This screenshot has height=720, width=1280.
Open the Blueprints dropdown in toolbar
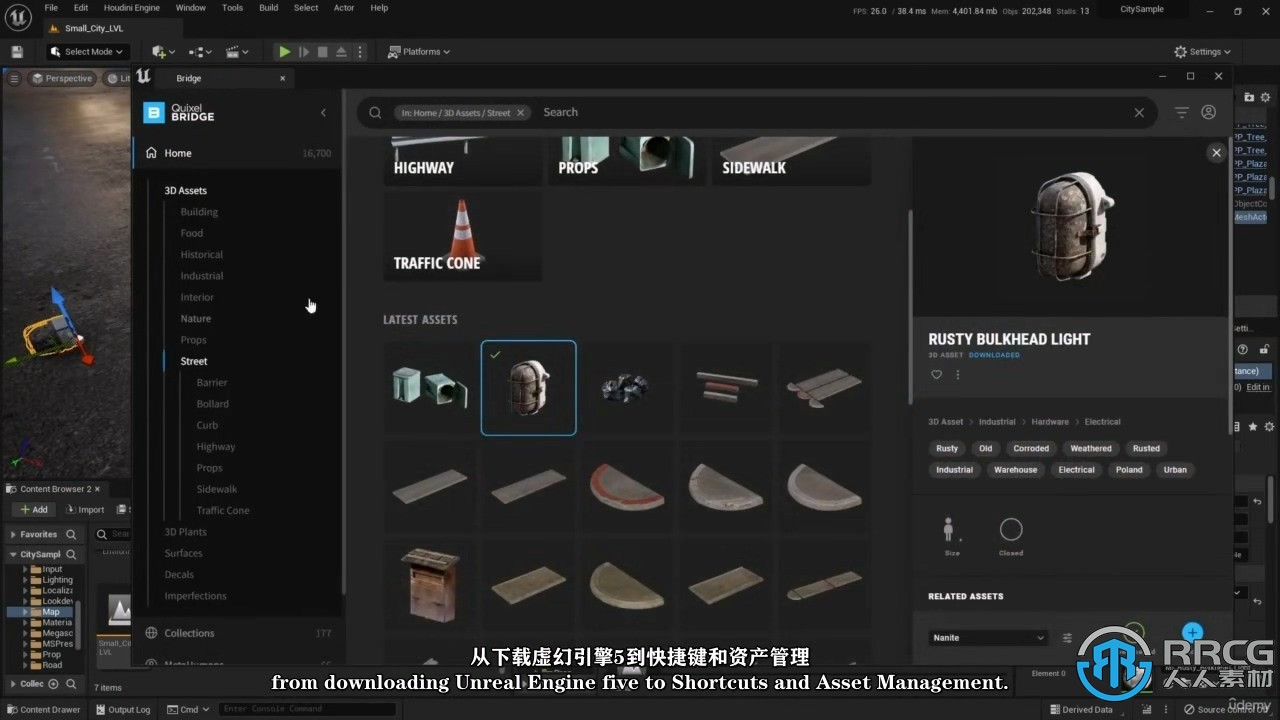(x=200, y=52)
